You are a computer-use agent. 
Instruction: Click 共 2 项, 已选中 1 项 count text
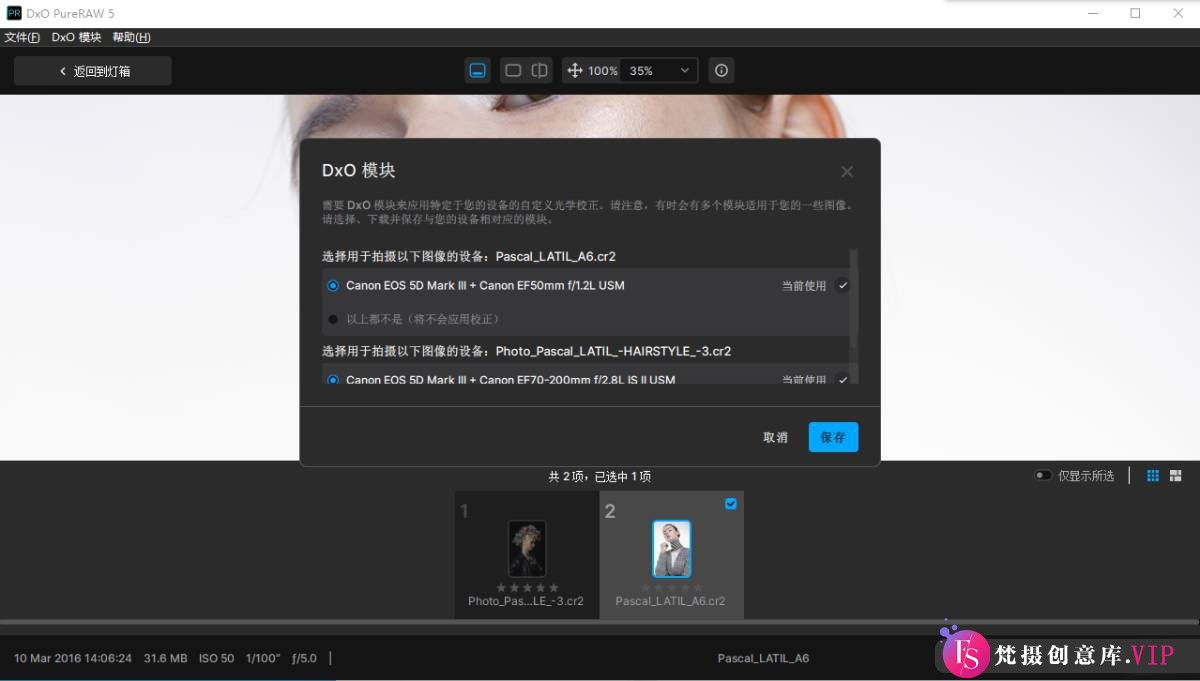pos(600,477)
